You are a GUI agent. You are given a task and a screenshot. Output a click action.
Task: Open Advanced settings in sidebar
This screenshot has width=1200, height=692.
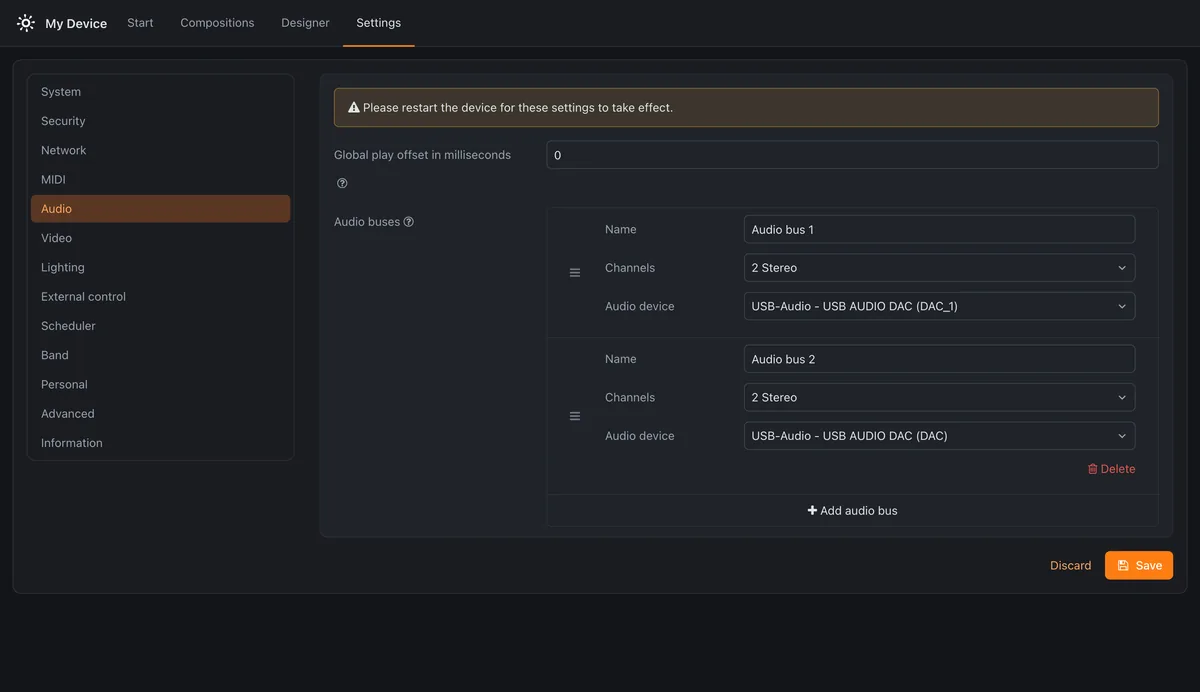(x=161, y=414)
